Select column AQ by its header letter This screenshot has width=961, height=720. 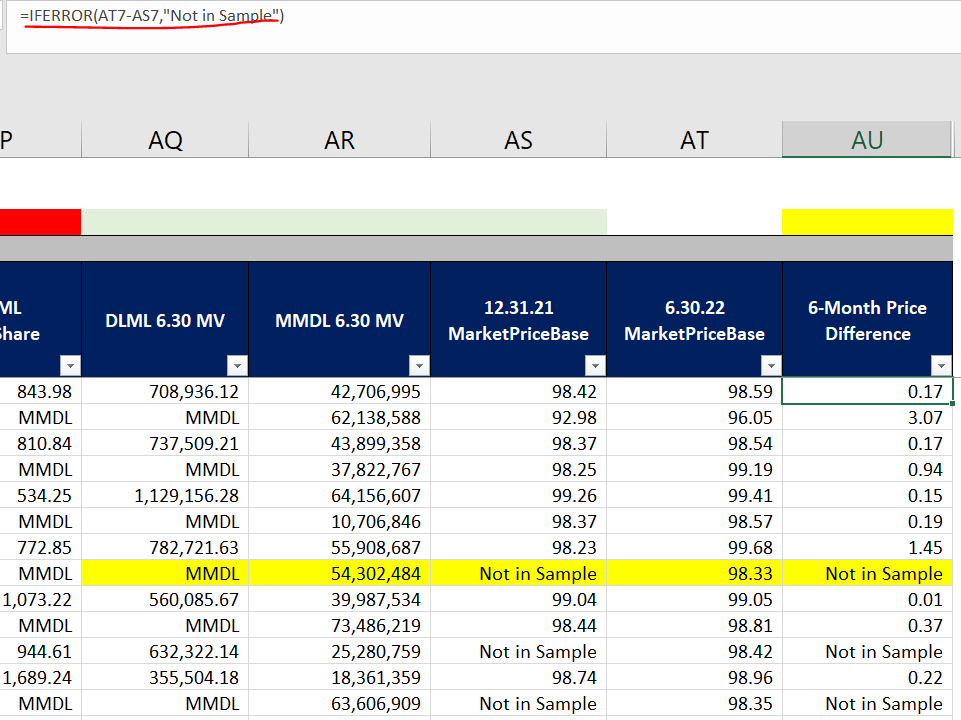(x=164, y=140)
